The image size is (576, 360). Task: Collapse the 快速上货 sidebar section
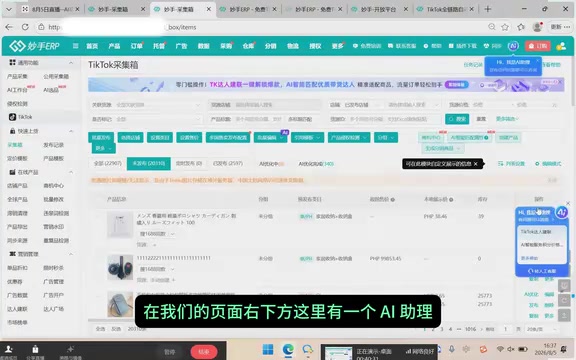pos(71,131)
